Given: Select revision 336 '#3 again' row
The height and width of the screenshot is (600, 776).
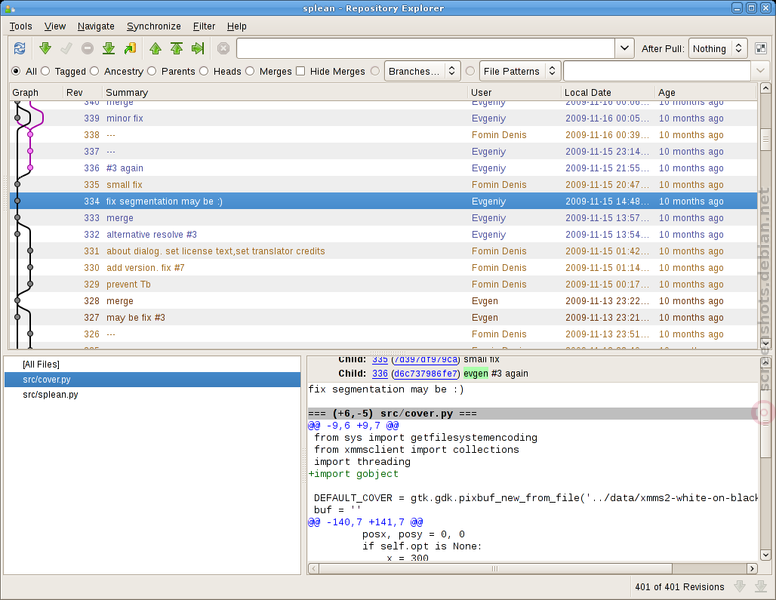Looking at the screenshot, I should [384, 168].
